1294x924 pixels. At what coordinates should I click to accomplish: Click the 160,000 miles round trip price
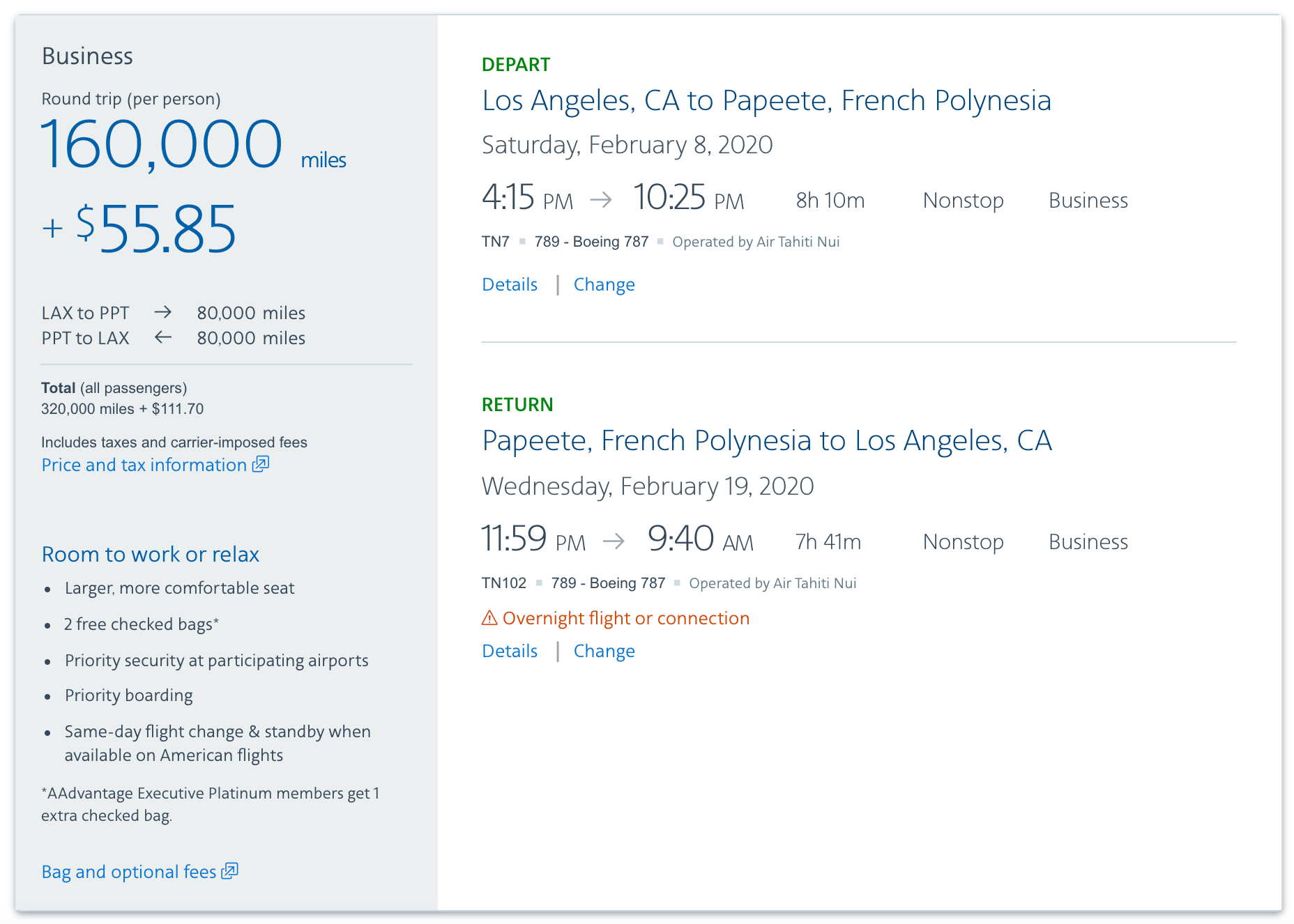pos(162,144)
